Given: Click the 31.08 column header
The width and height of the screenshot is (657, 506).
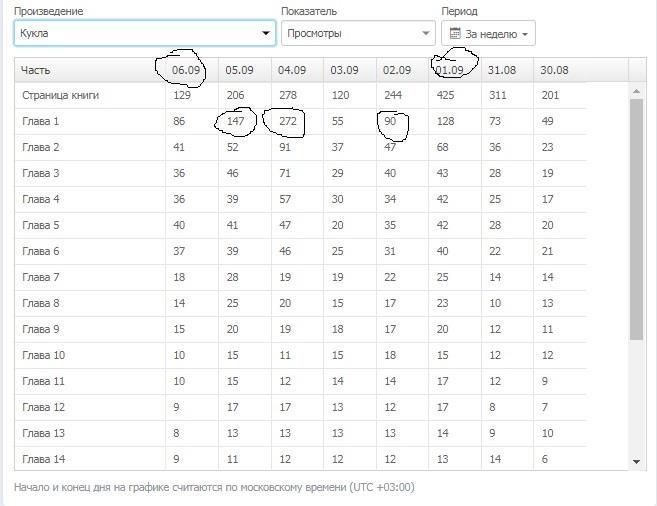Looking at the screenshot, I should pyautogui.click(x=502, y=70).
